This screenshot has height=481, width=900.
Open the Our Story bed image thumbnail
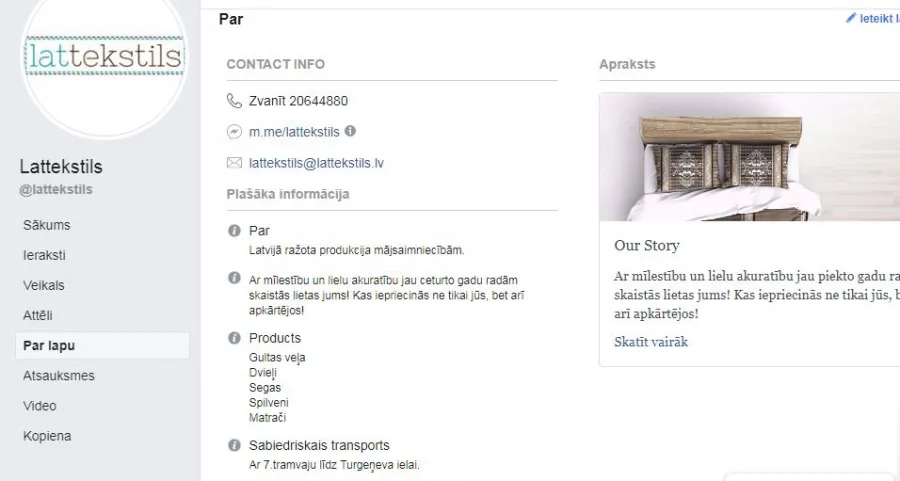click(750, 157)
